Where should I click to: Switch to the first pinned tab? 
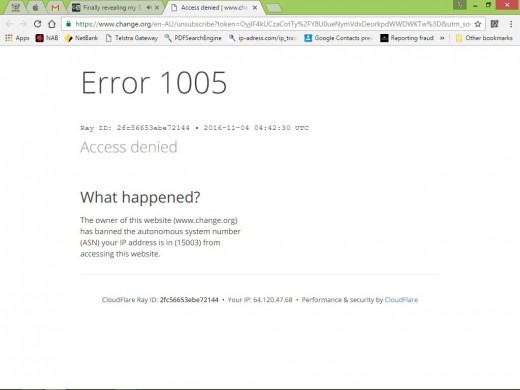point(15,7)
